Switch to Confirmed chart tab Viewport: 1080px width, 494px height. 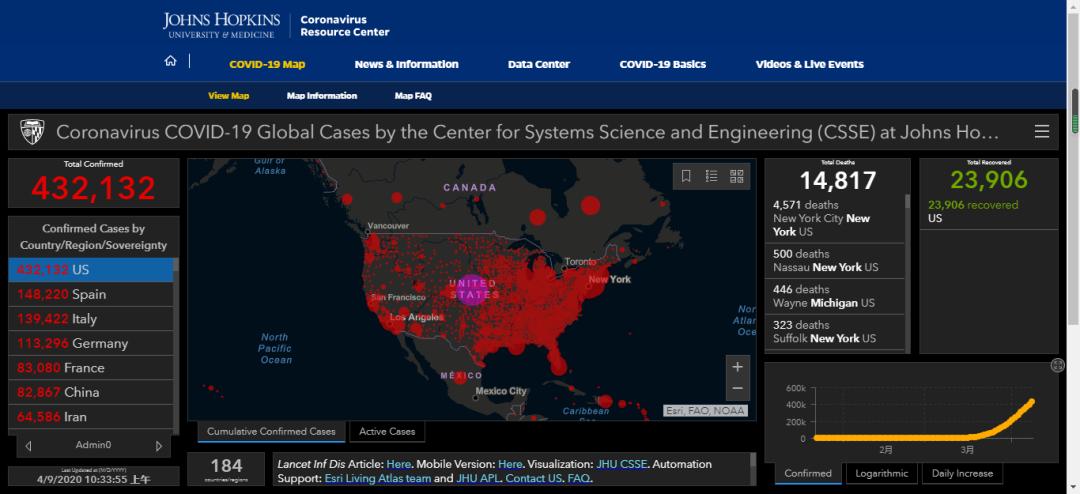pos(808,473)
